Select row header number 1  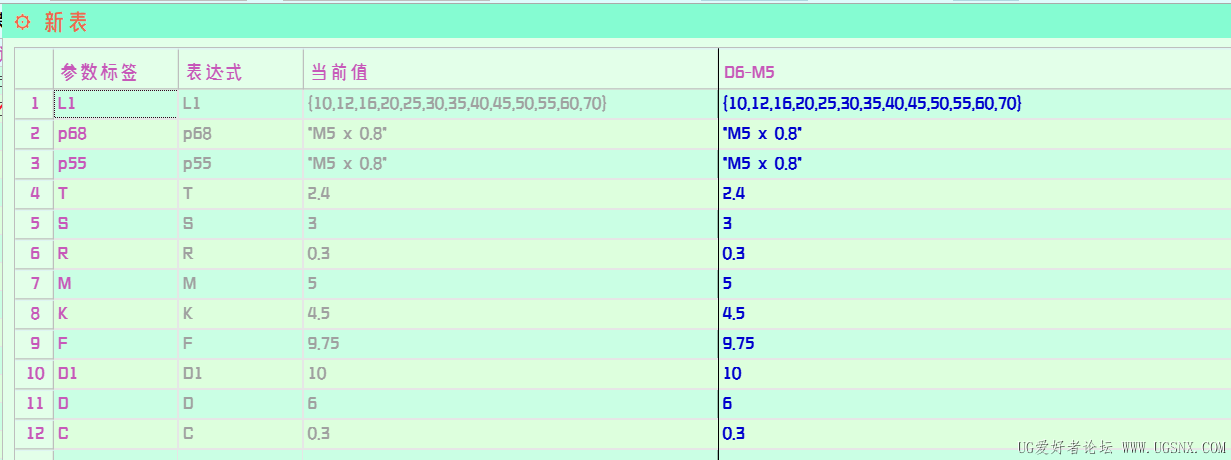pos(34,104)
